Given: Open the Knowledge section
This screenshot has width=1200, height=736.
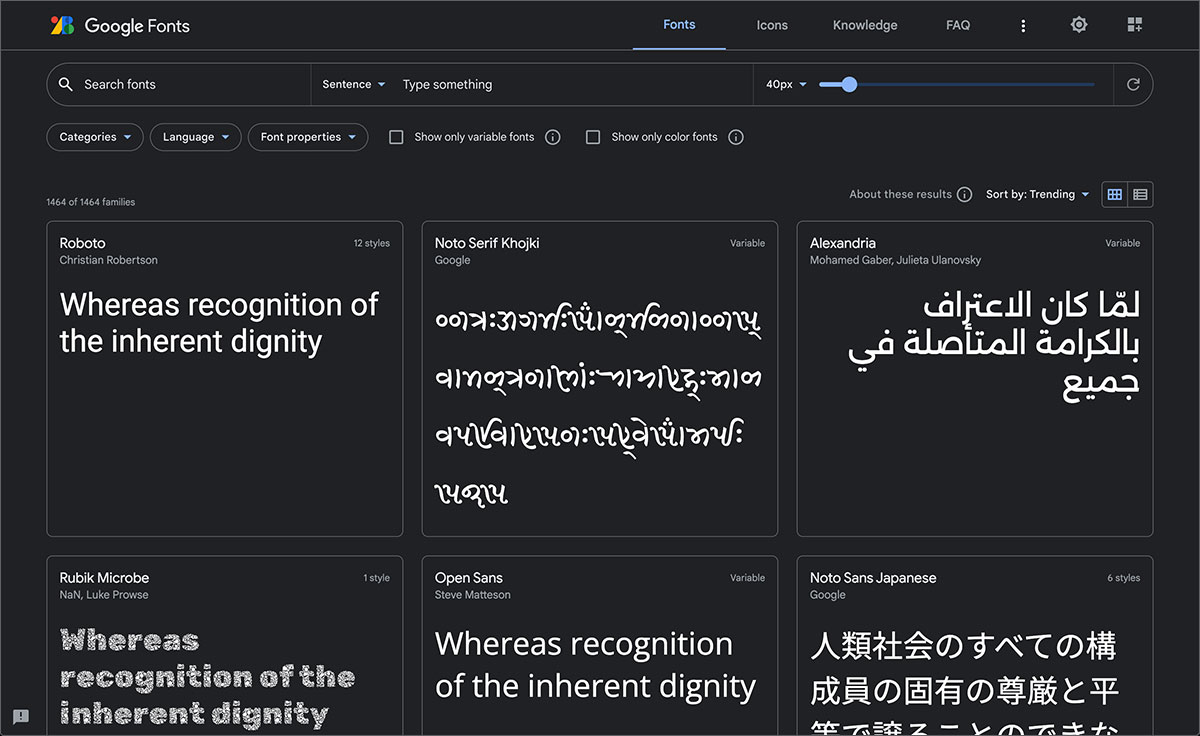Looking at the screenshot, I should [x=864, y=25].
